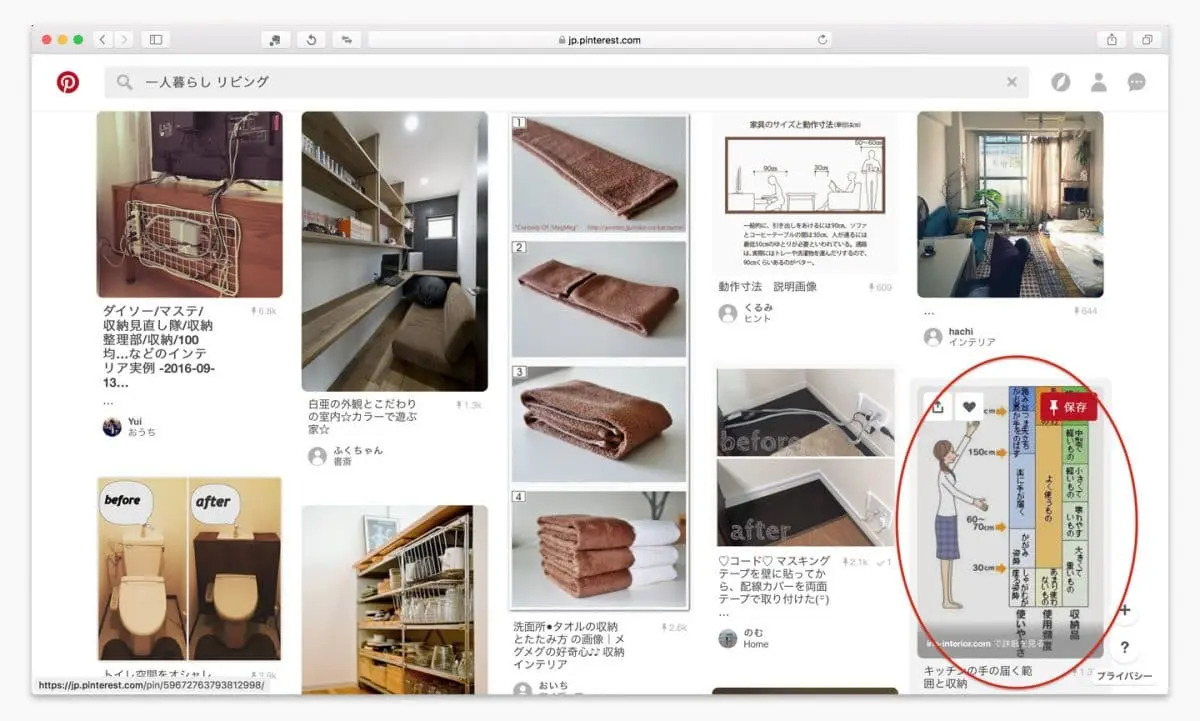
Task: Click the 609 save count
Action: [879, 288]
